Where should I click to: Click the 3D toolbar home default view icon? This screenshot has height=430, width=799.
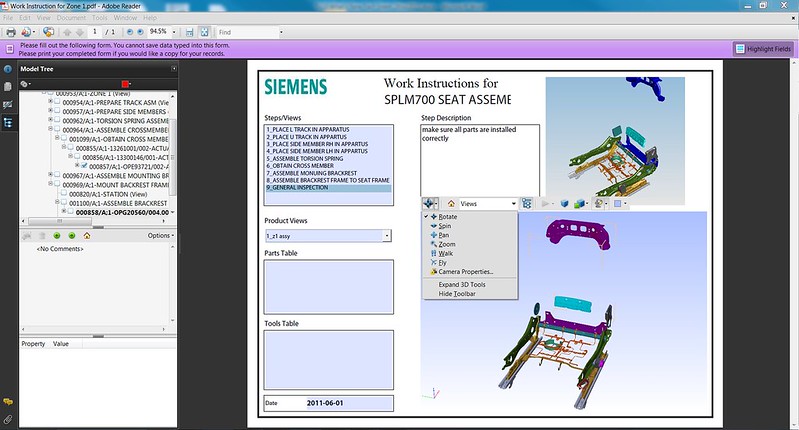pos(451,204)
